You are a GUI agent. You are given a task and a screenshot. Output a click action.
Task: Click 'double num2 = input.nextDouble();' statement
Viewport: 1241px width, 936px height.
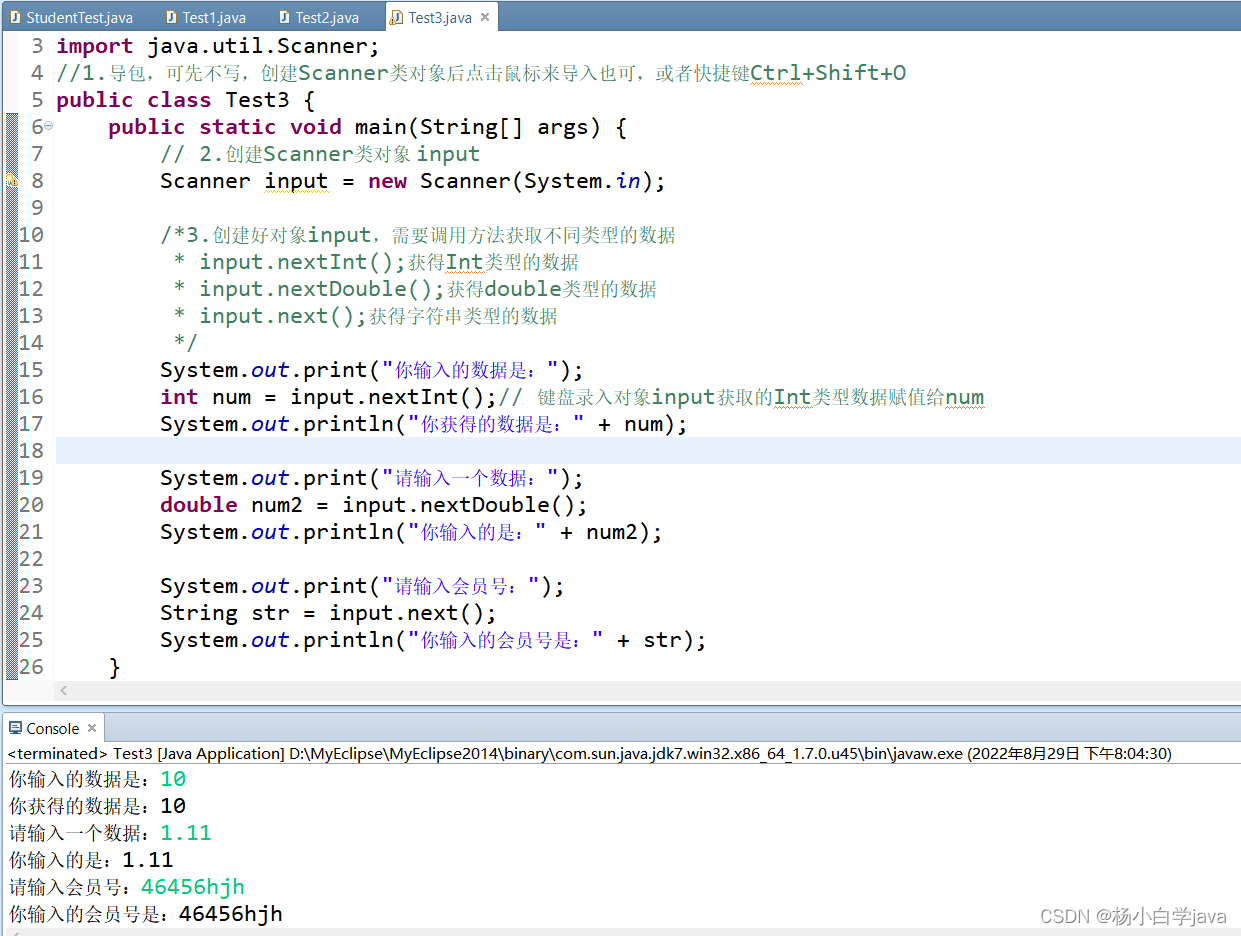coord(374,505)
